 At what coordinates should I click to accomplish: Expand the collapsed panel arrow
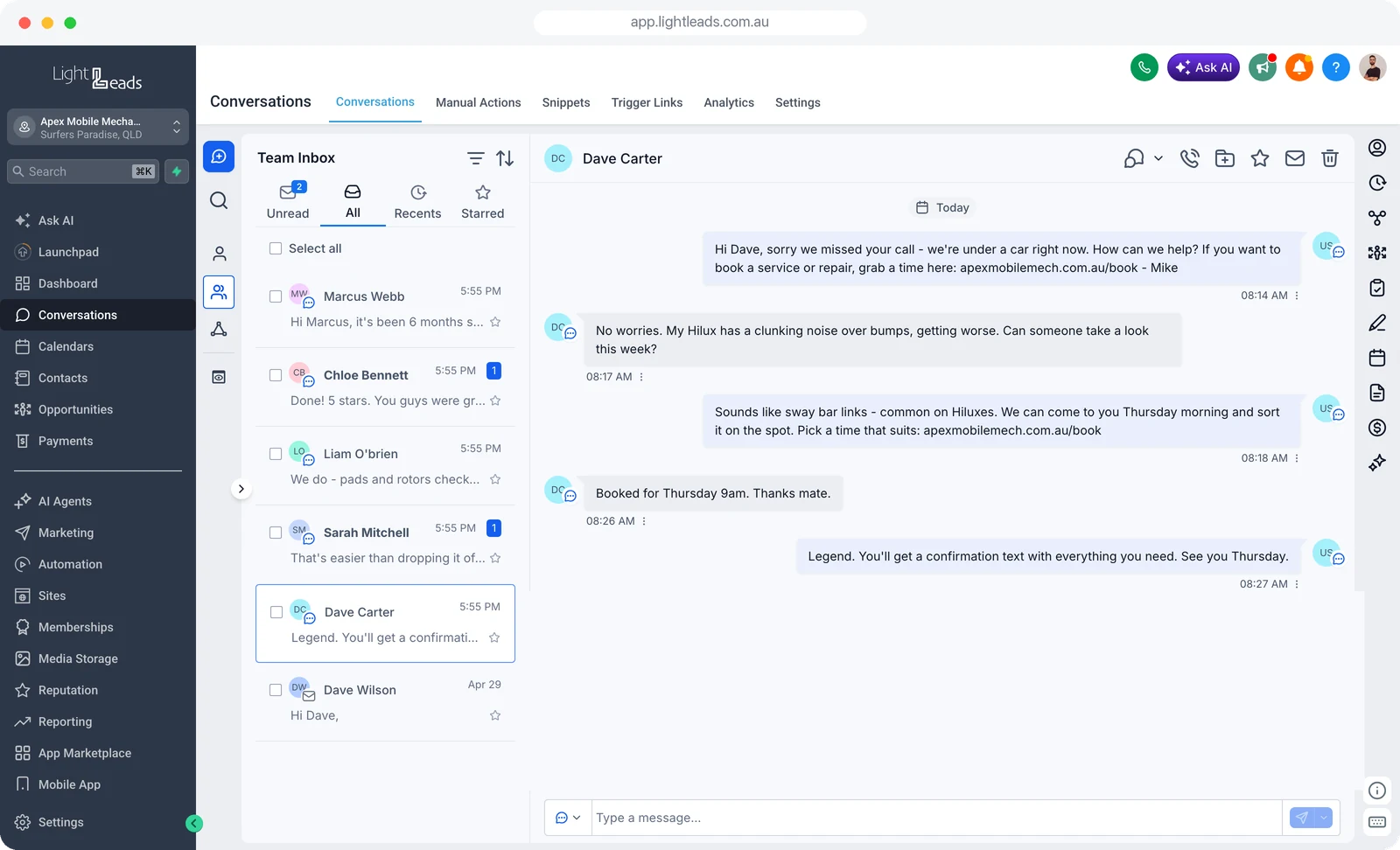241,489
